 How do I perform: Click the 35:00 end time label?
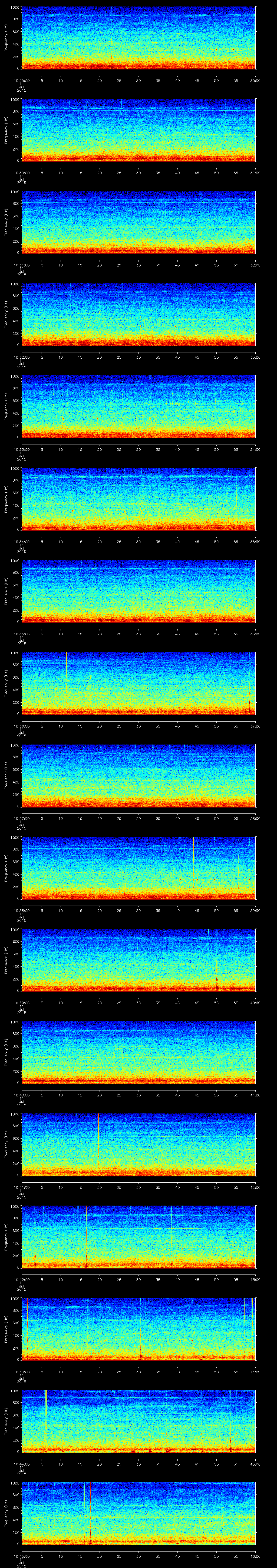pyautogui.click(x=255, y=542)
